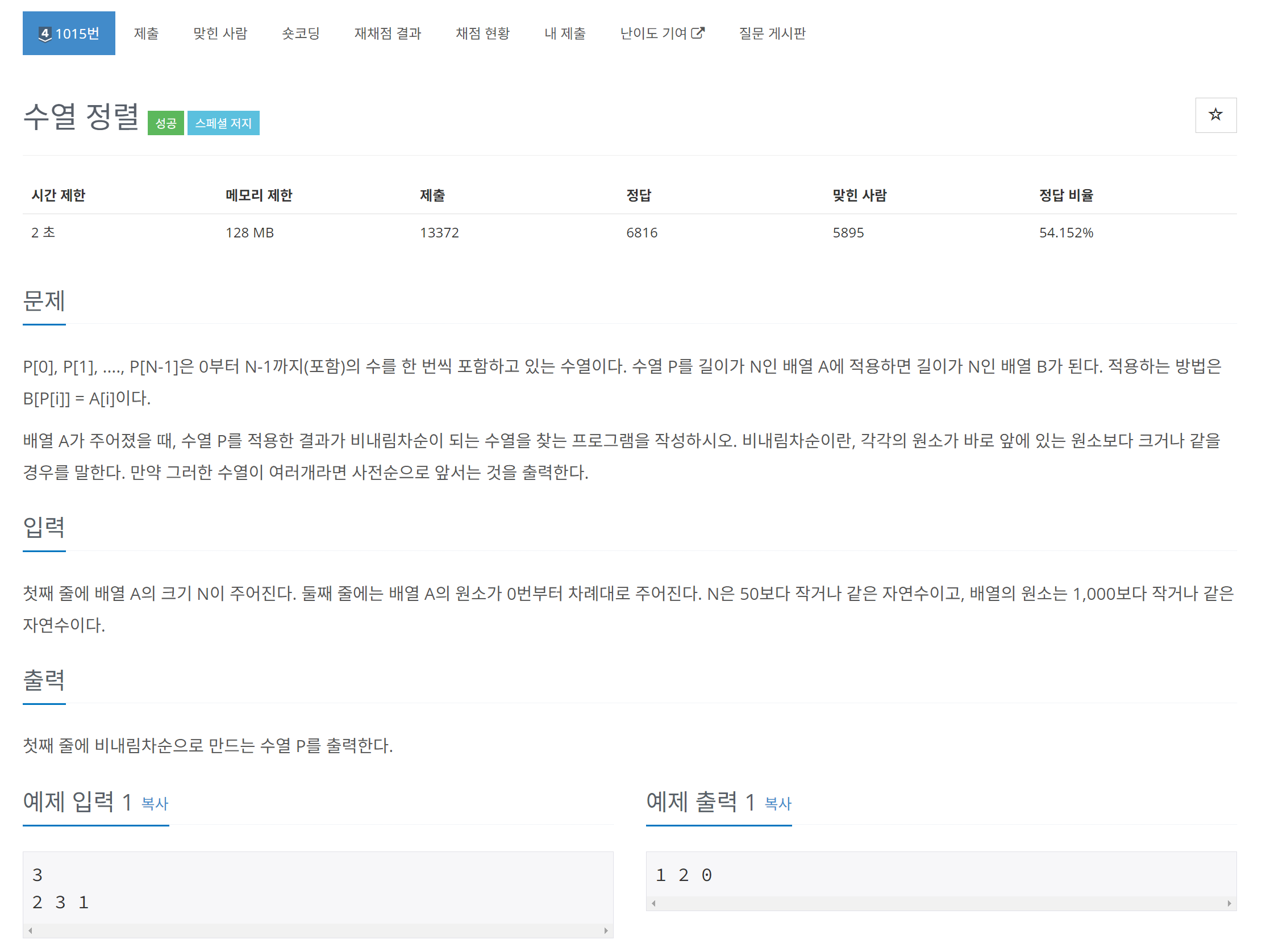Click external link icon beside 난이도 기여
Screen dimensions: 1287x952
click(697, 33)
